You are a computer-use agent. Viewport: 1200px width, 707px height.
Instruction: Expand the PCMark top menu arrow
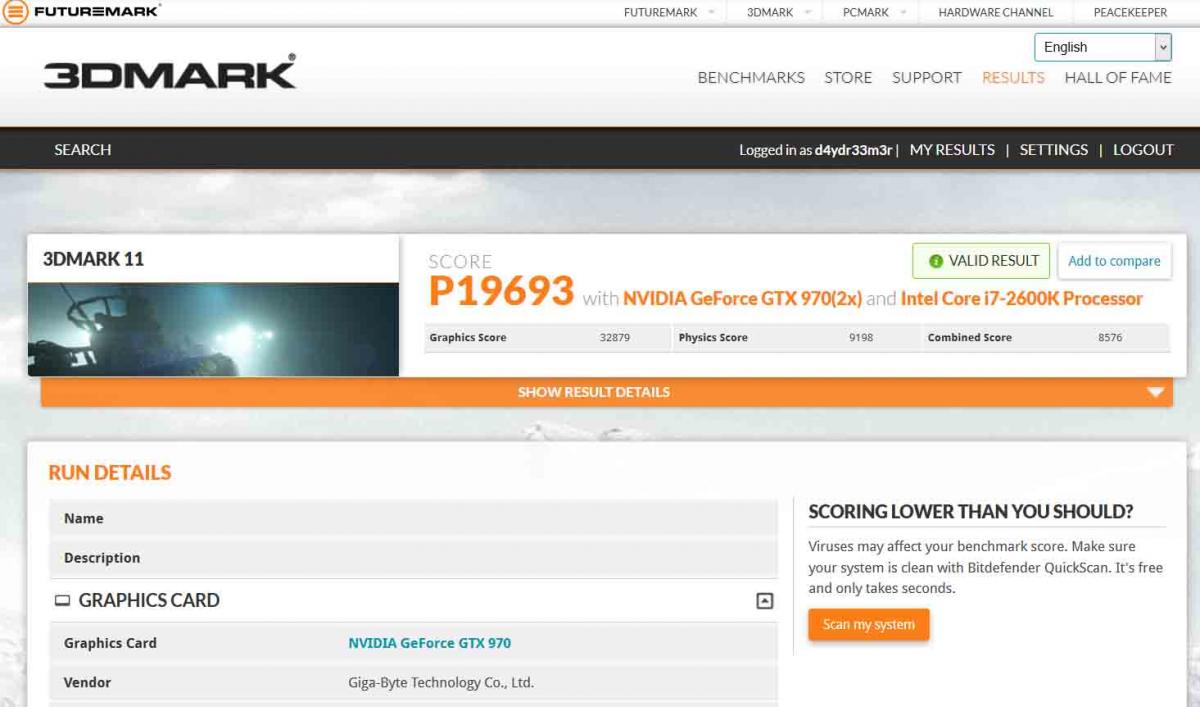(903, 13)
